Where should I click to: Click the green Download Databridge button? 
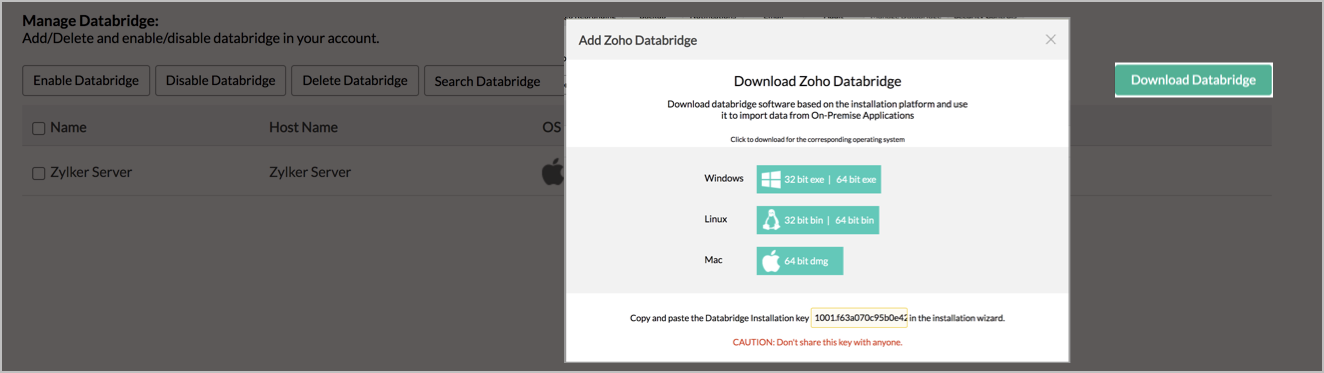coord(1193,80)
